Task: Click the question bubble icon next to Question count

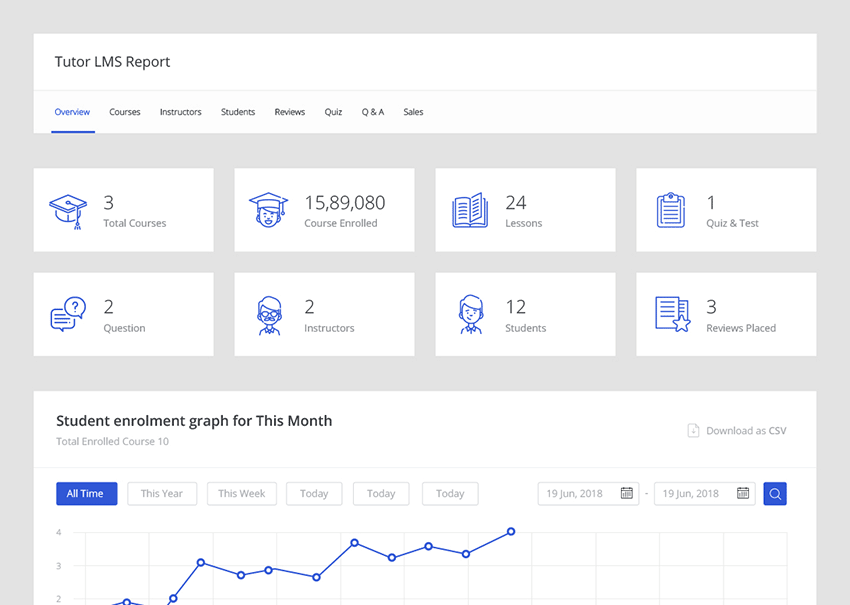Action: click(67, 313)
